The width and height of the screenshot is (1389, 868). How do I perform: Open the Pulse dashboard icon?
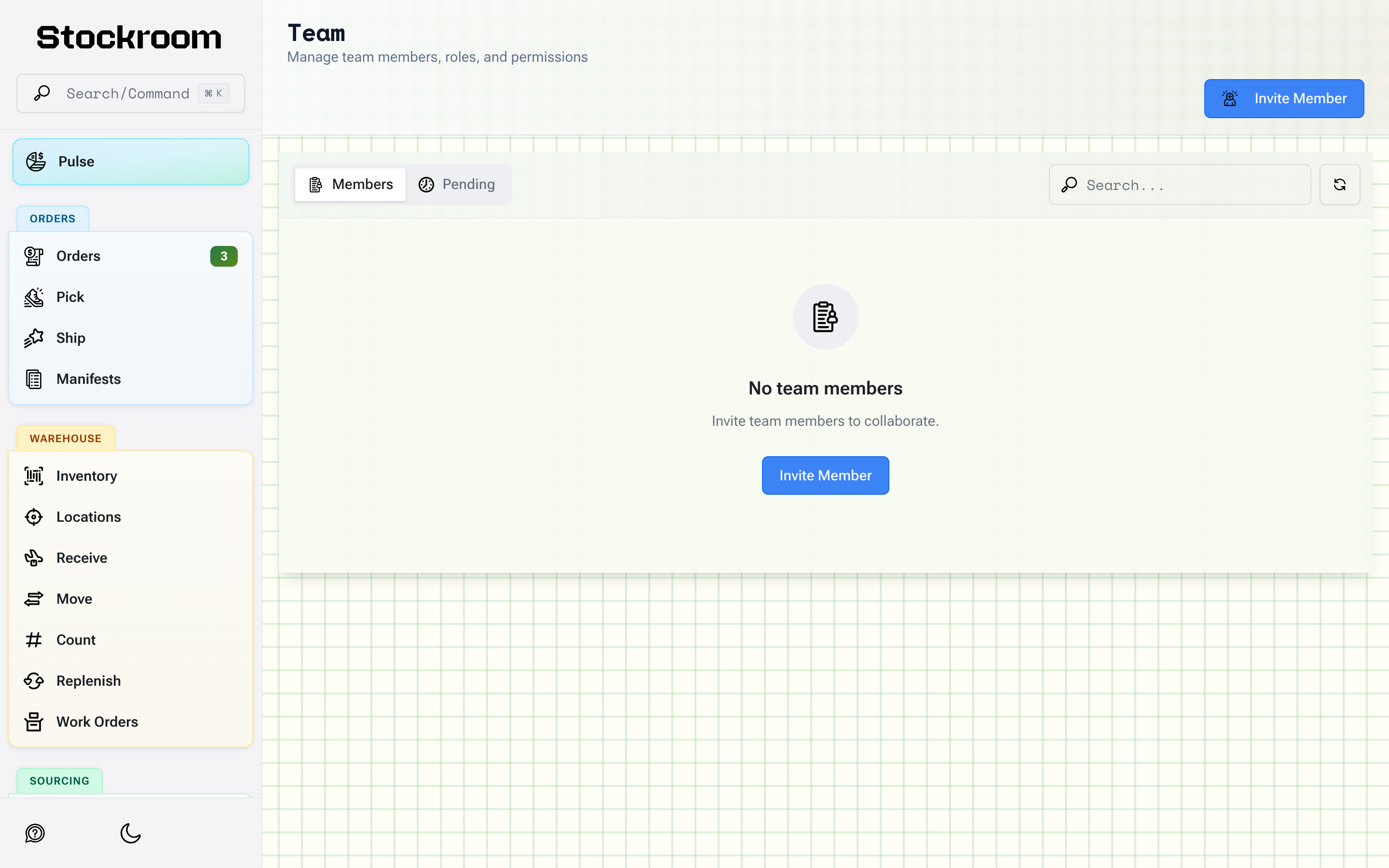coord(36,162)
